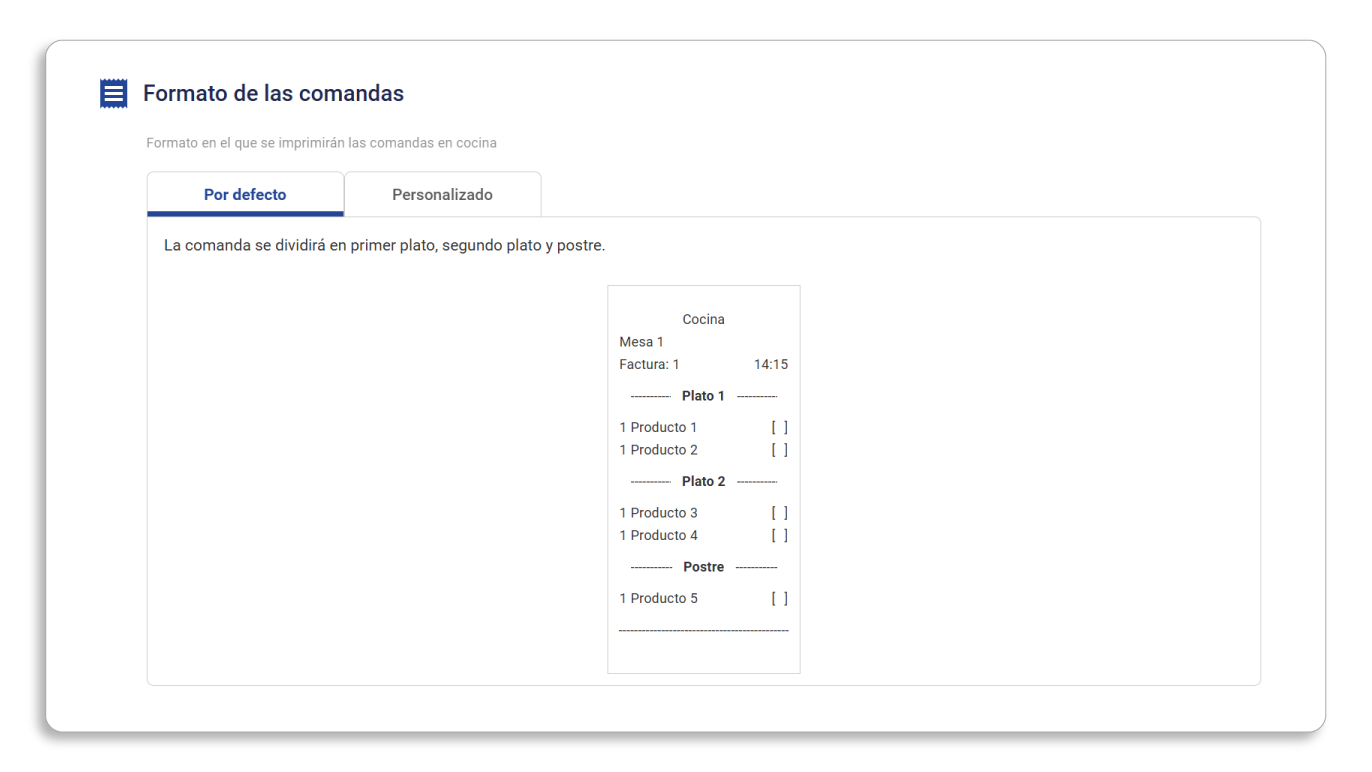Screen dimensions: 1372x772
Task: Click the bracket box next to Producto 5
Action: click(779, 599)
